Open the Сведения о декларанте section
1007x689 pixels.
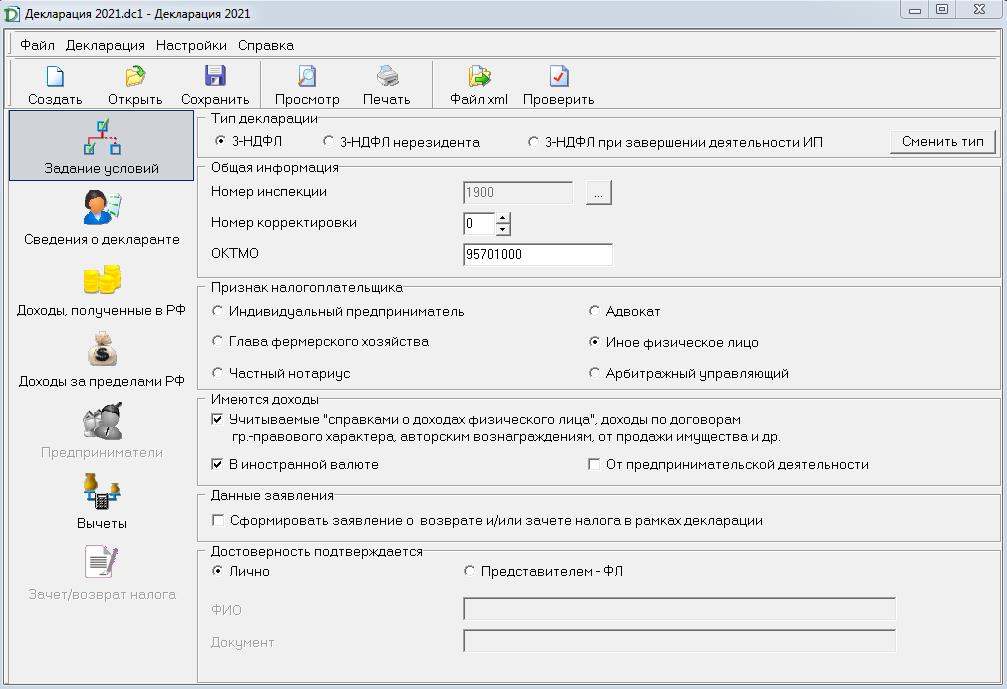pyautogui.click(x=101, y=218)
